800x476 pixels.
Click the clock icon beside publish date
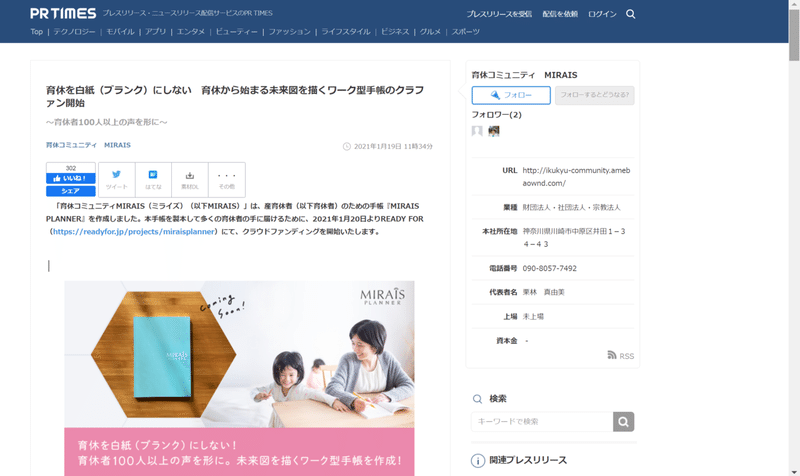click(346, 146)
